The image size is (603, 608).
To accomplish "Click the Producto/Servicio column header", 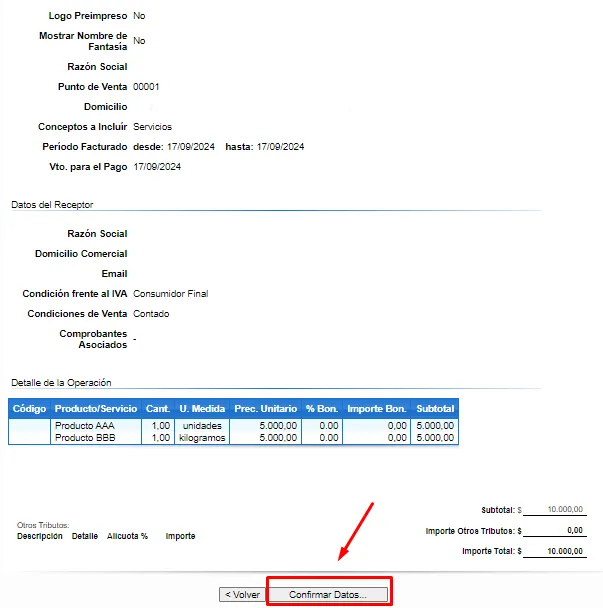I will (96, 408).
